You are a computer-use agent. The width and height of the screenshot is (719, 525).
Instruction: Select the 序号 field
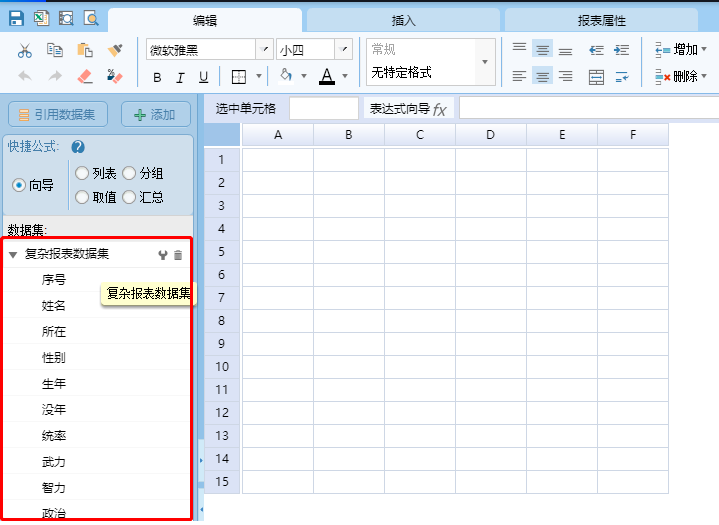54,279
